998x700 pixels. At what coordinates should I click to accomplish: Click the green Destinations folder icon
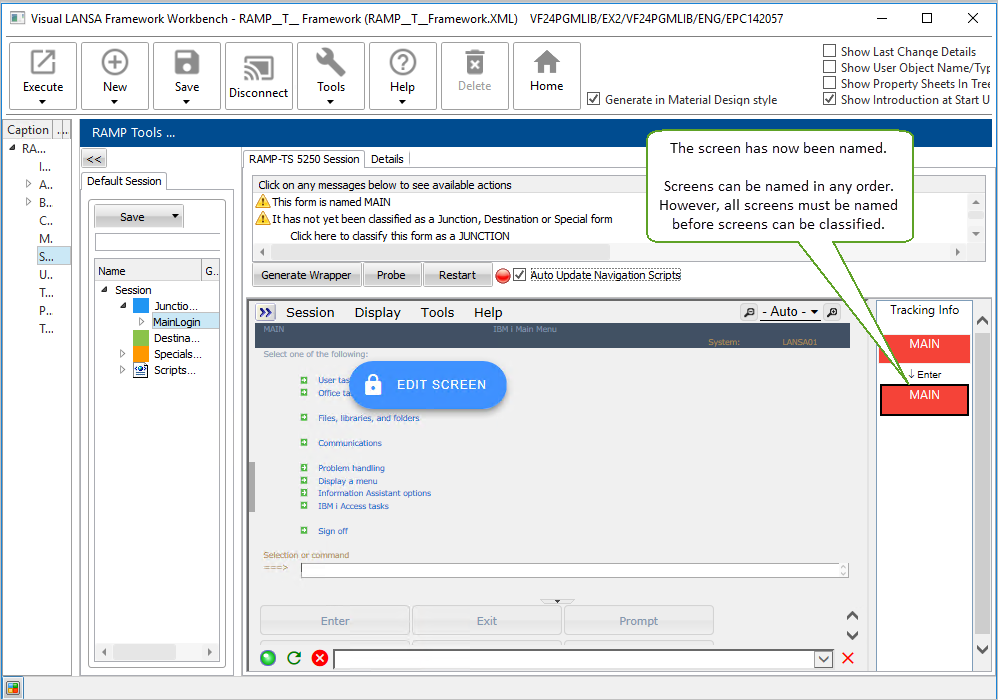click(x=141, y=338)
